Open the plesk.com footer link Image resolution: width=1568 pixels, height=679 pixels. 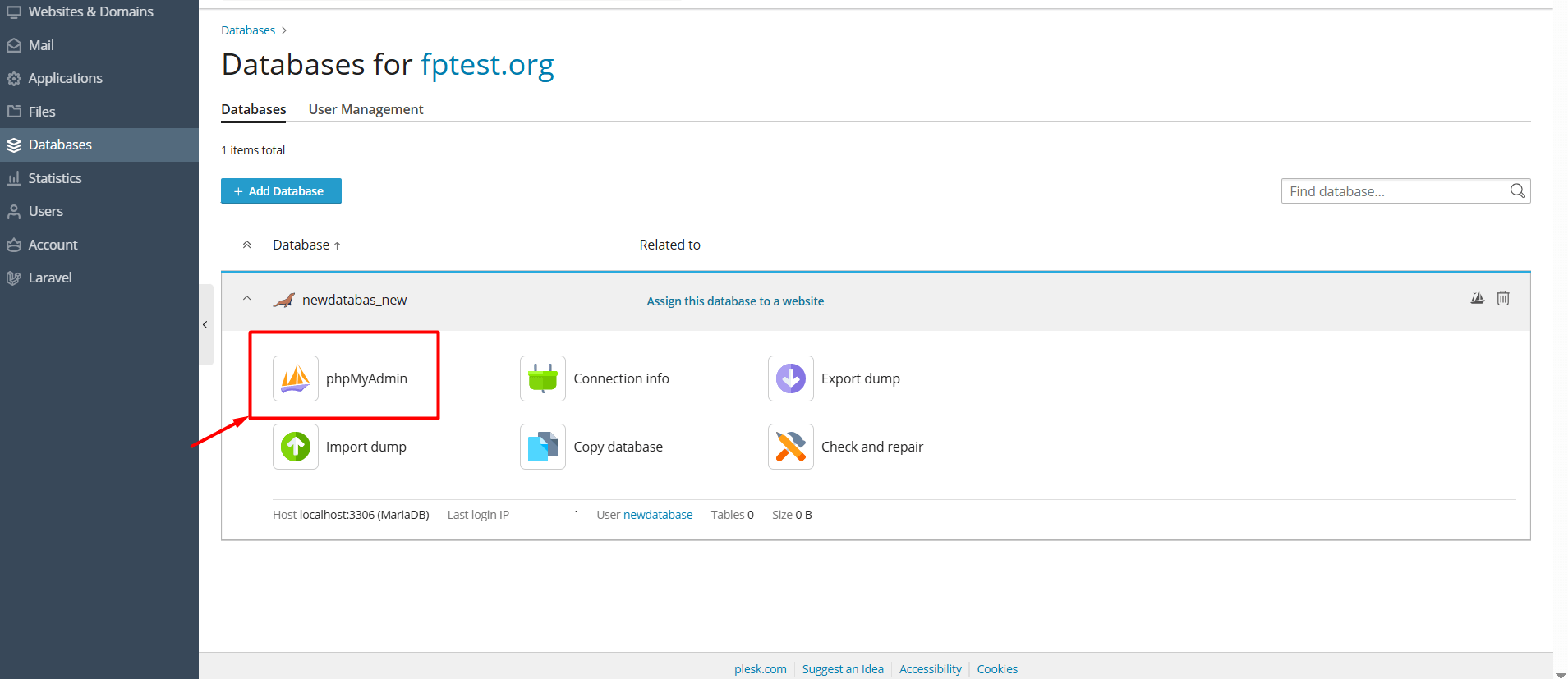pos(761,669)
